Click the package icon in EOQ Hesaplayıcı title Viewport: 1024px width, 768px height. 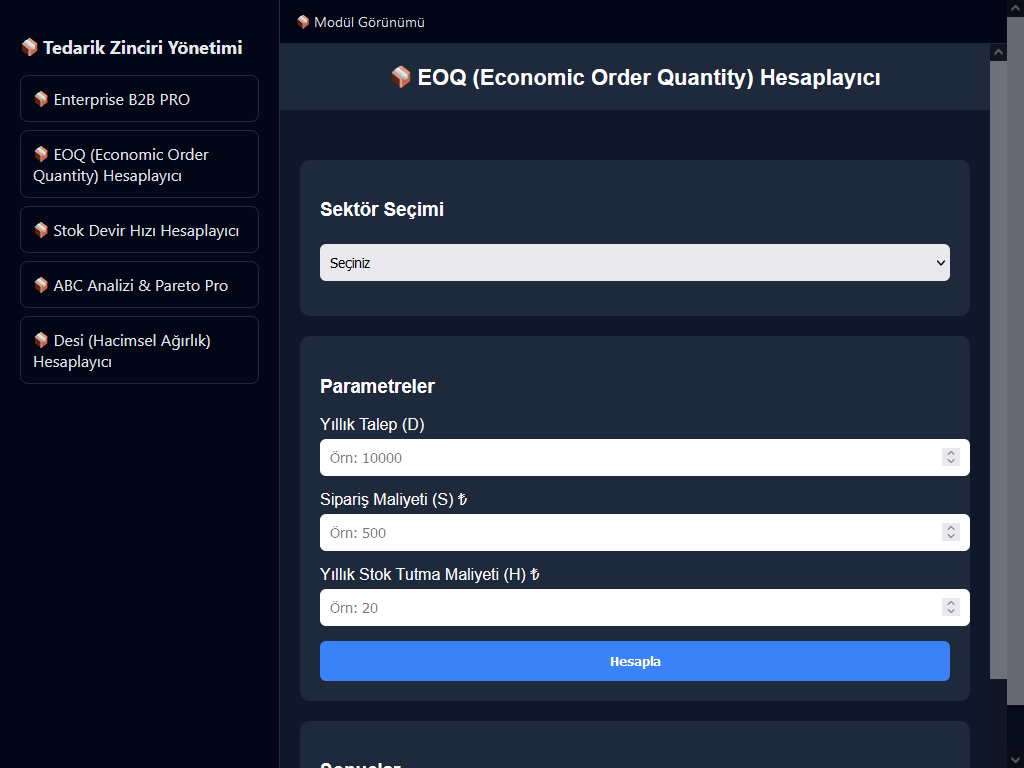401,77
